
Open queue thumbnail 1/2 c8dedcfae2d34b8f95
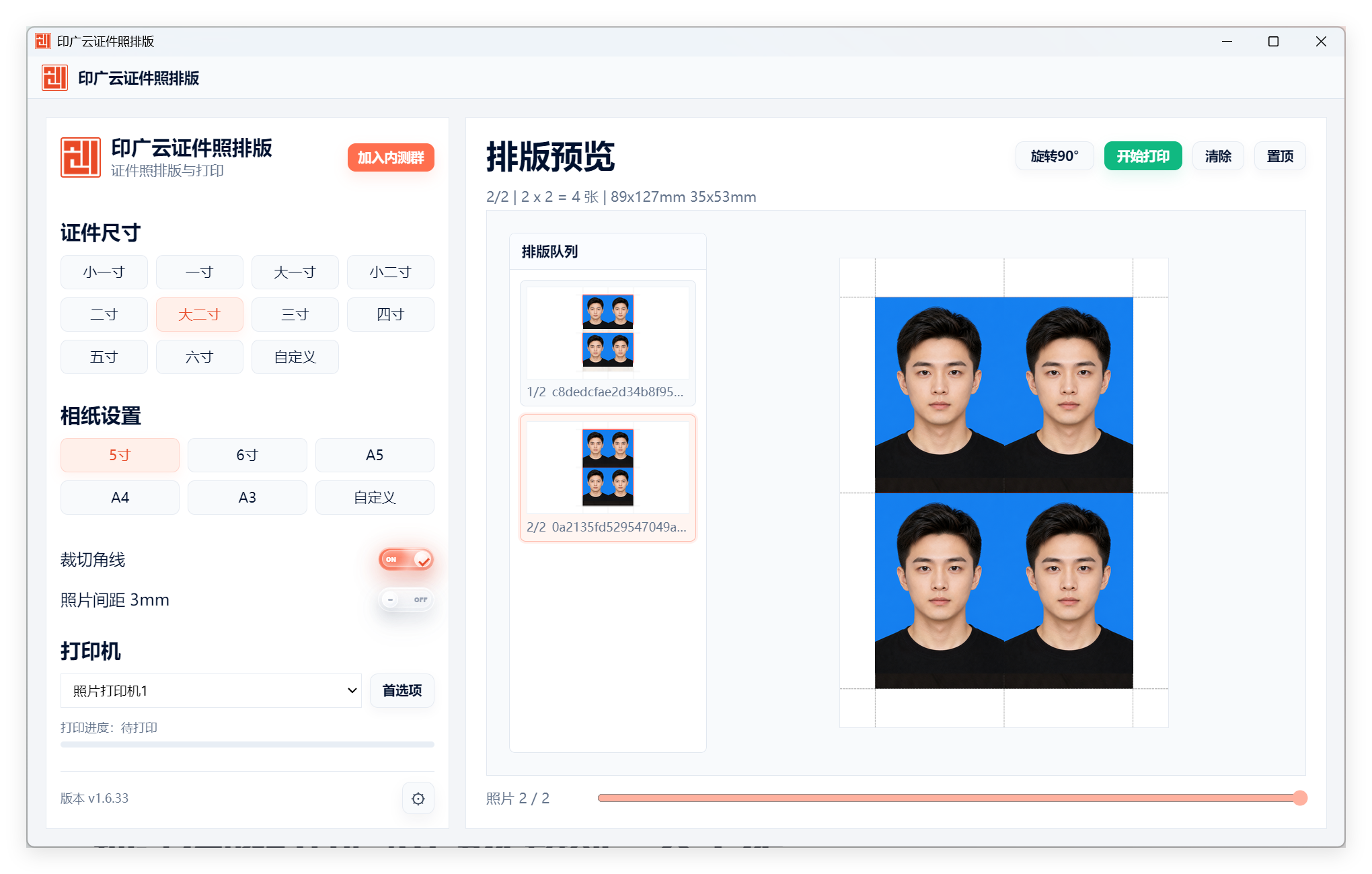[608, 343]
